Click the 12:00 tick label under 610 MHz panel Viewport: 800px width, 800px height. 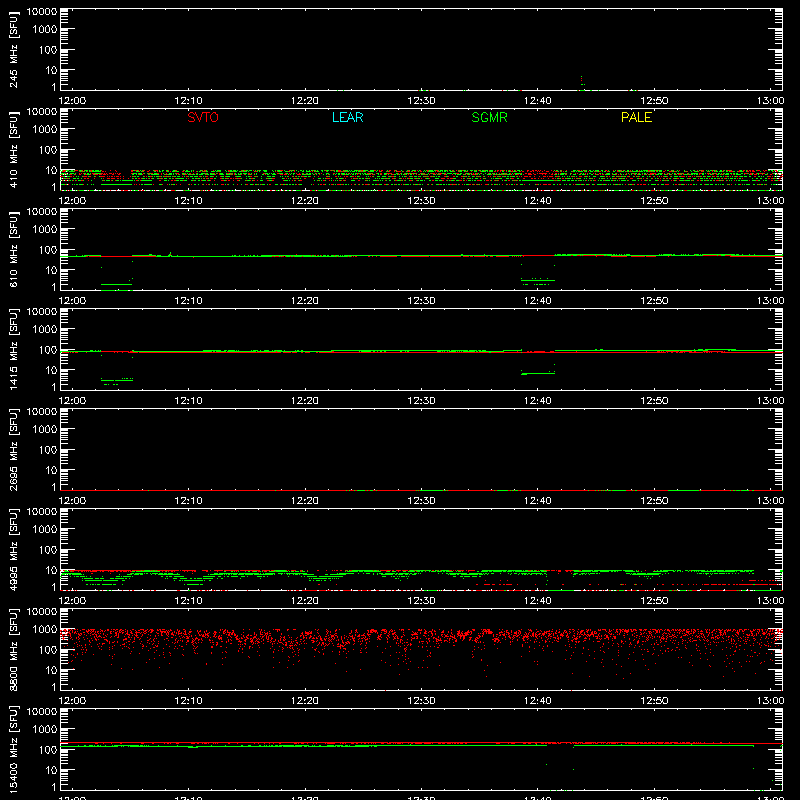click(72, 301)
